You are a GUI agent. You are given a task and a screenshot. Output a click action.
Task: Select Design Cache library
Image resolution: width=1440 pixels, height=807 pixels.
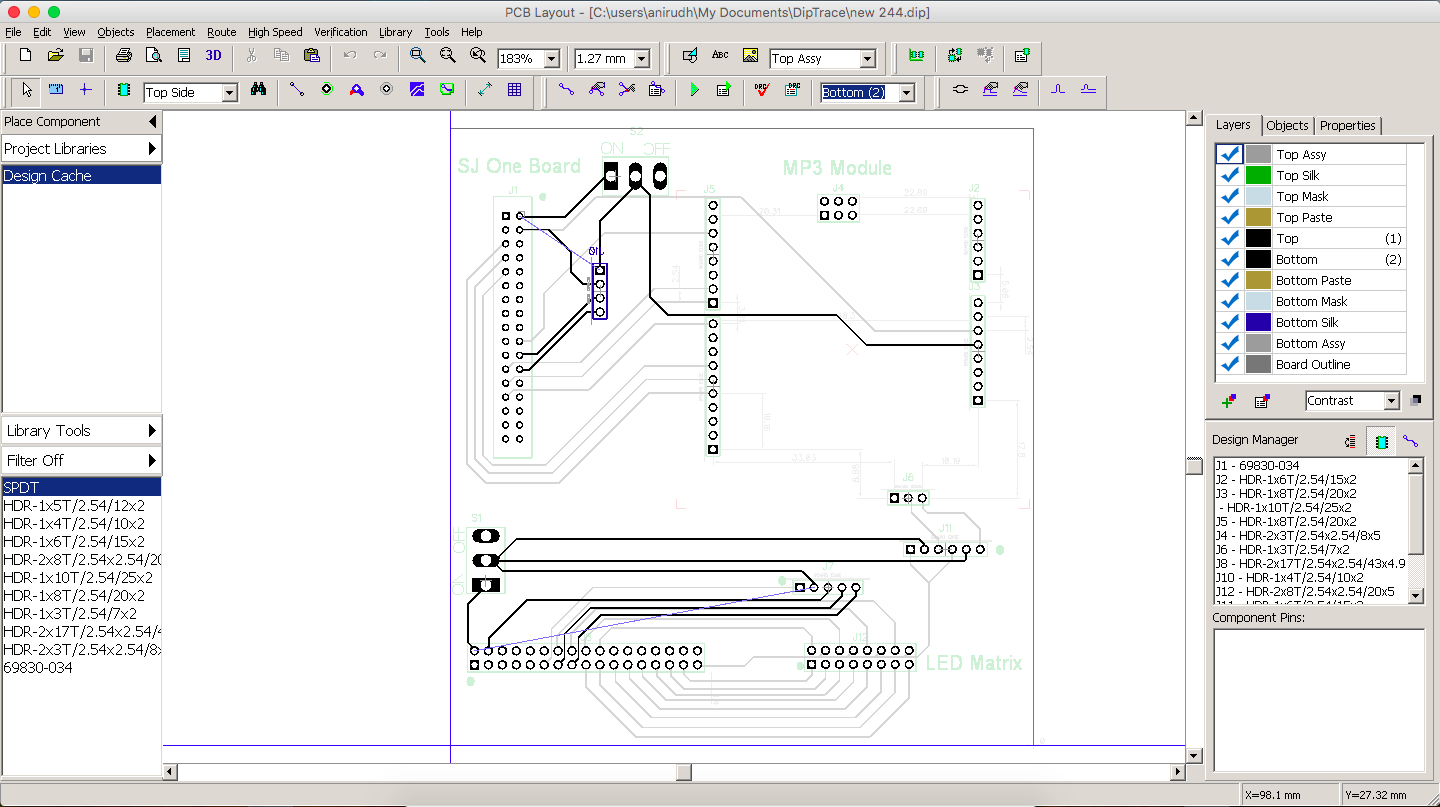81,175
